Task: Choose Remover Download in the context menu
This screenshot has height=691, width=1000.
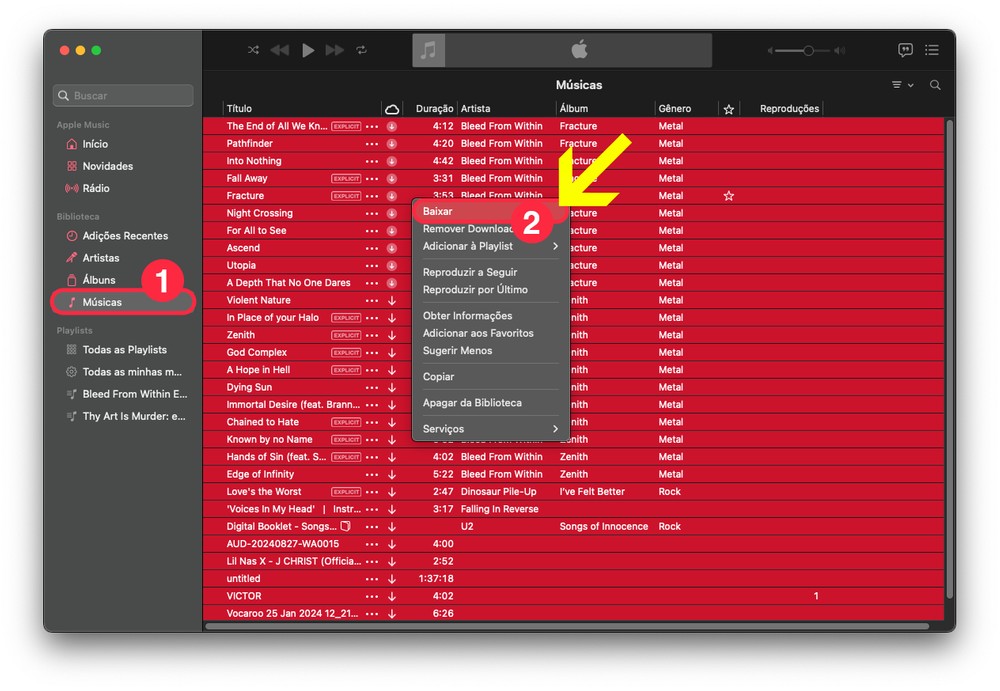Action: pos(468,228)
